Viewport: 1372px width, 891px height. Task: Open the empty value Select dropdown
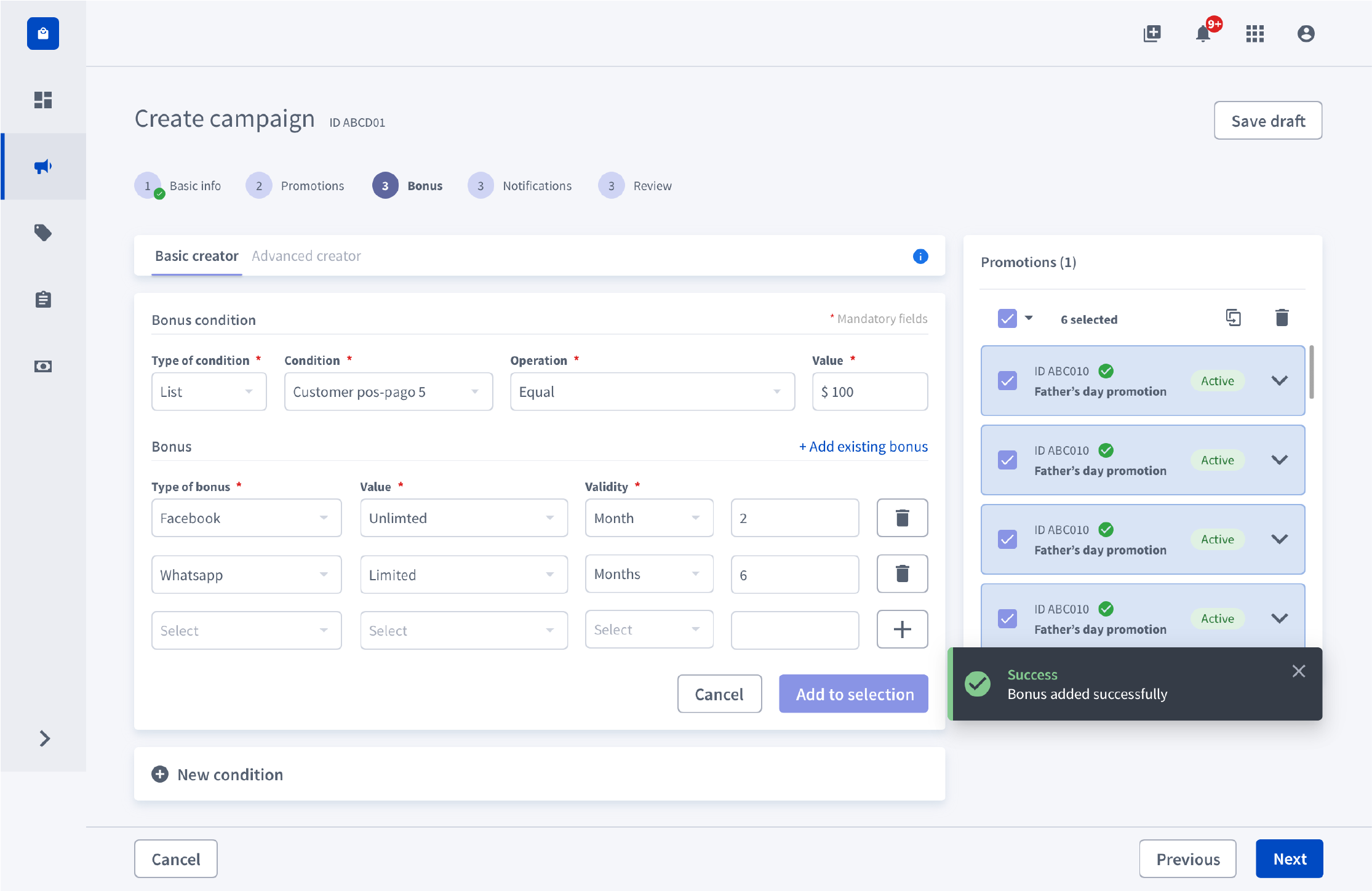464,630
